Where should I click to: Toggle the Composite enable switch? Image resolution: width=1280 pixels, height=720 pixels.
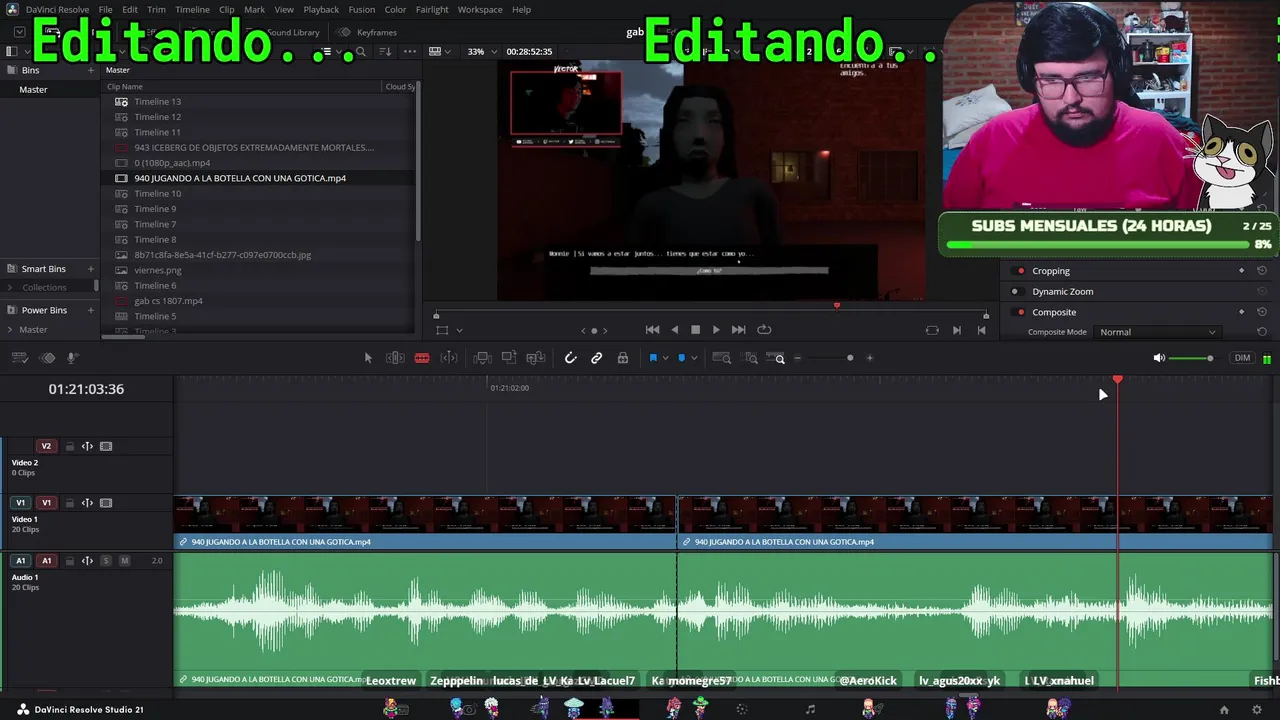(1020, 312)
